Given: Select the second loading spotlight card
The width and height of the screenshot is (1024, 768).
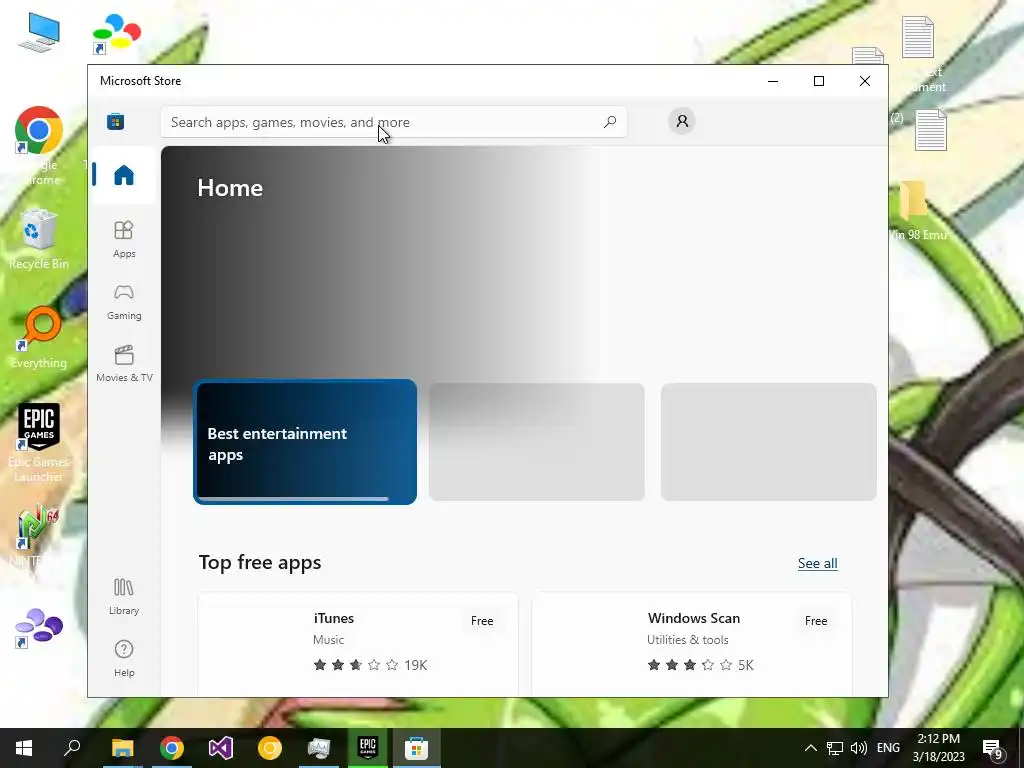Looking at the screenshot, I should pos(537,442).
